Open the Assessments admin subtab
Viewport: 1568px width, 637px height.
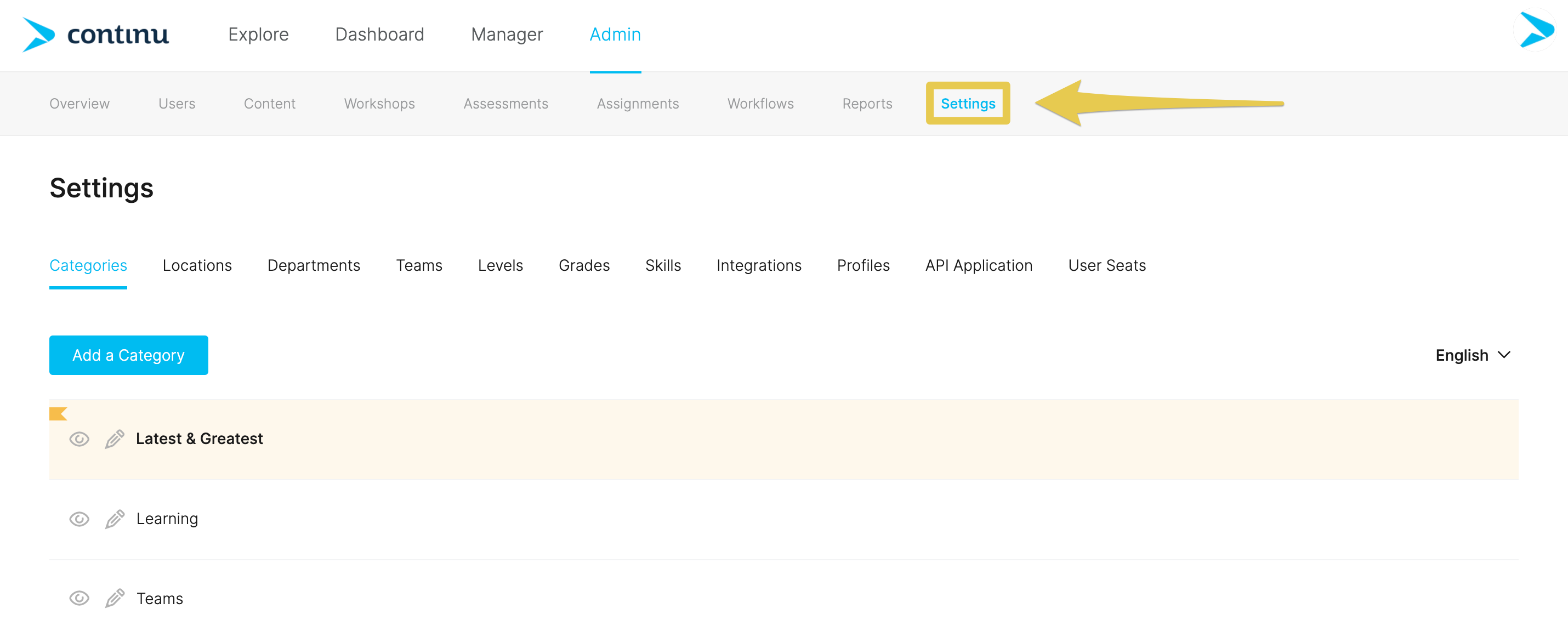506,104
